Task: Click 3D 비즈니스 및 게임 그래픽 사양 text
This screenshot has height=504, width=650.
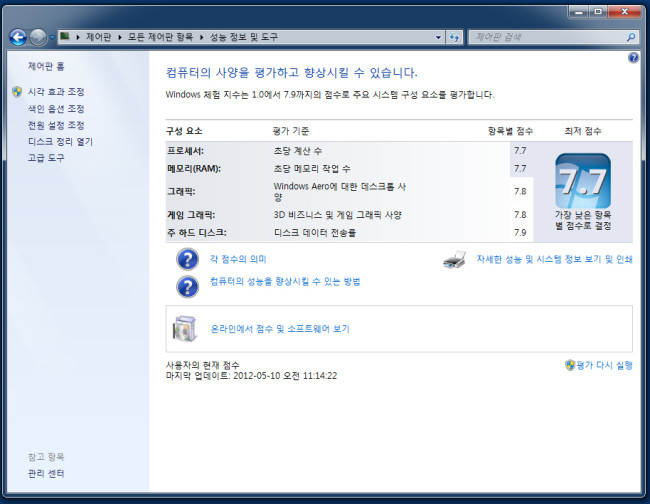Action: [337, 215]
